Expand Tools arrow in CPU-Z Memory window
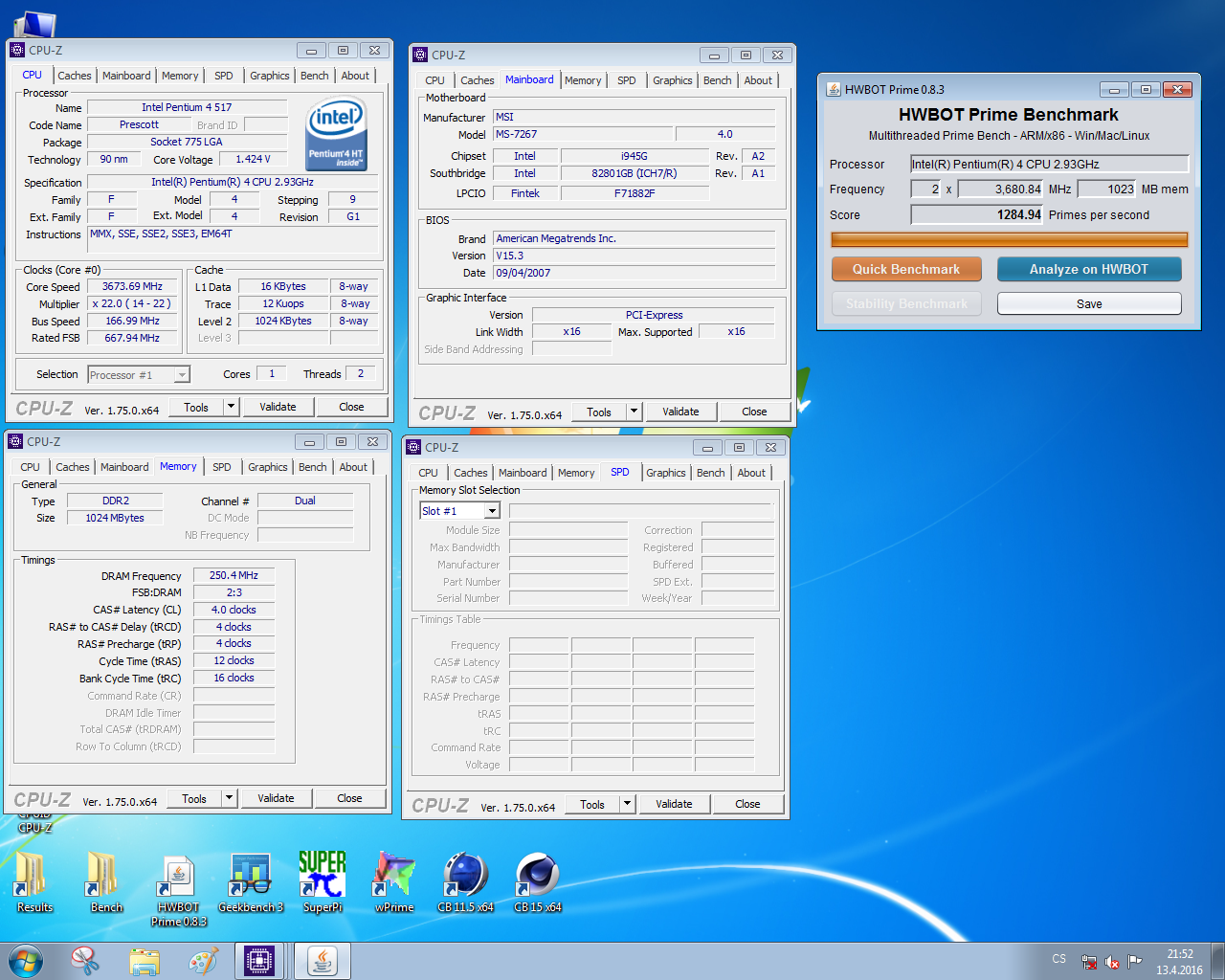The height and width of the screenshot is (980, 1225). pos(229,798)
